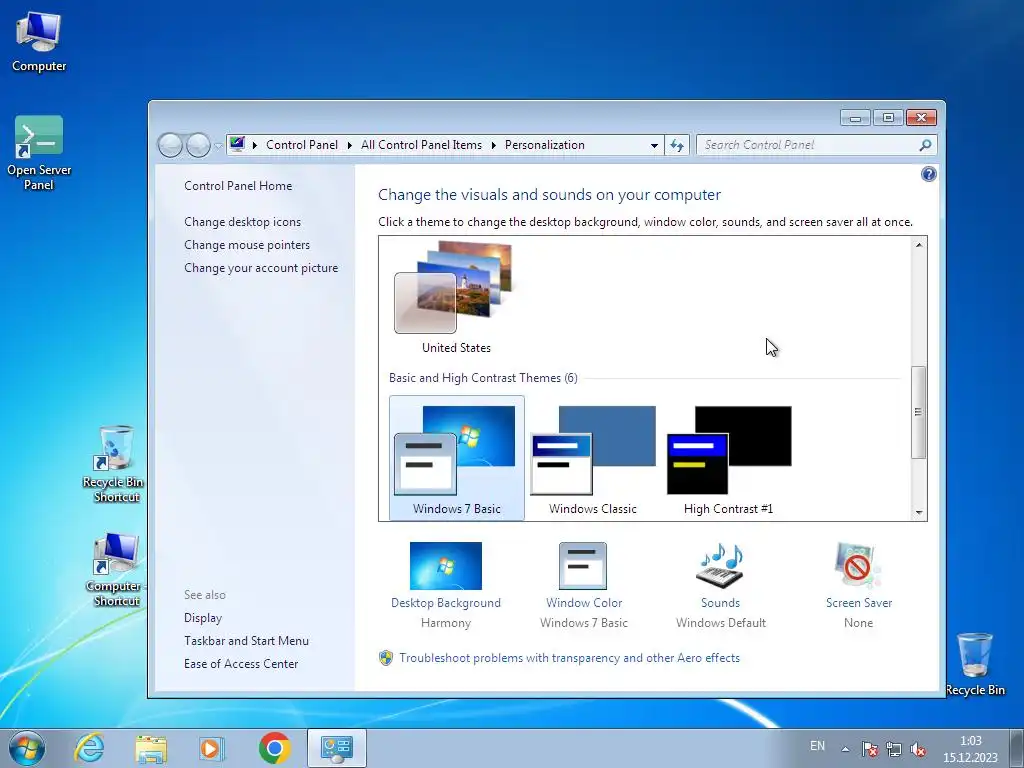Screen dimensions: 1024x768
Task: Open the Computer desktop icon
Action: click(39, 41)
